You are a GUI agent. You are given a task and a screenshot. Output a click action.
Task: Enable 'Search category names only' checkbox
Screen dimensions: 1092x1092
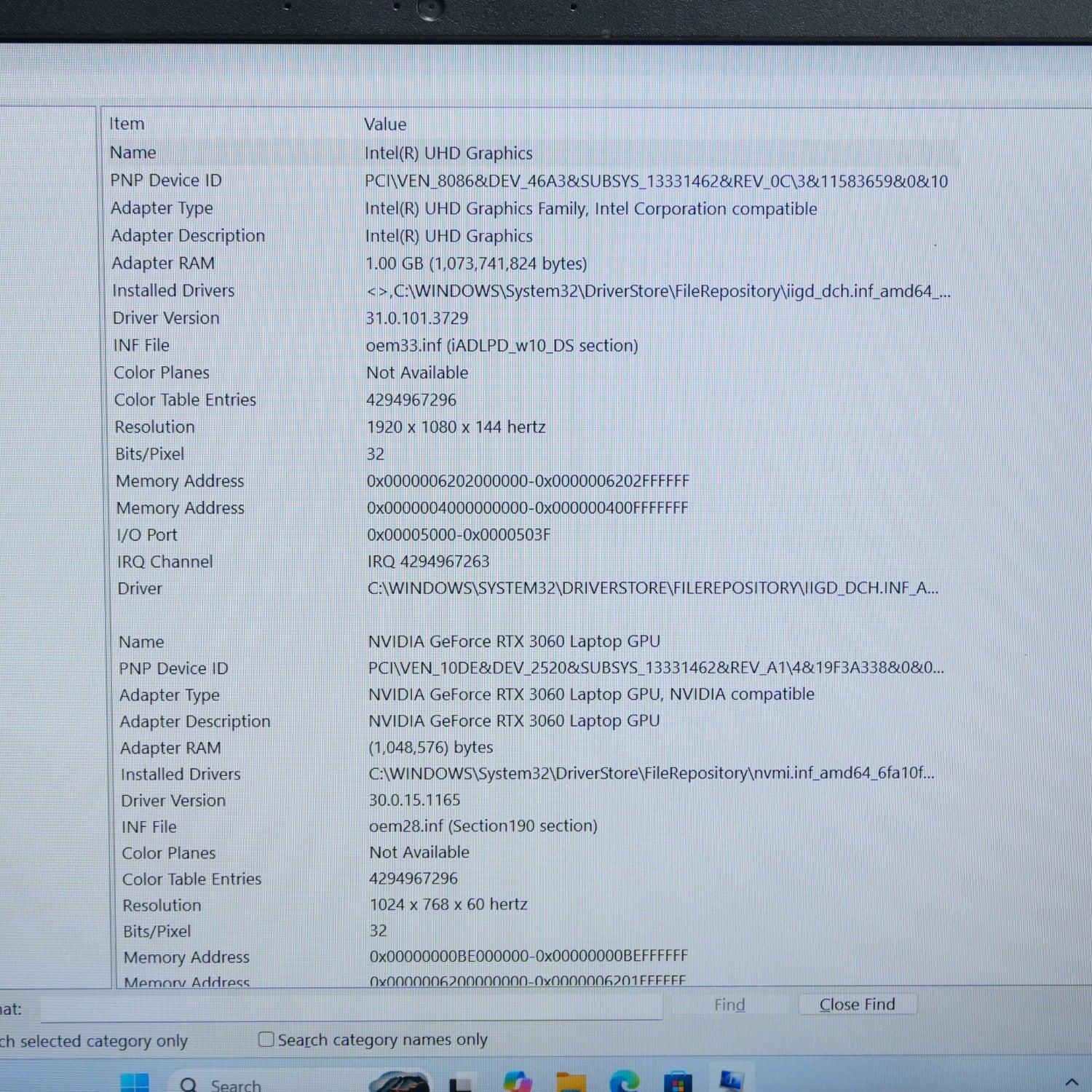(x=266, y=1040)
